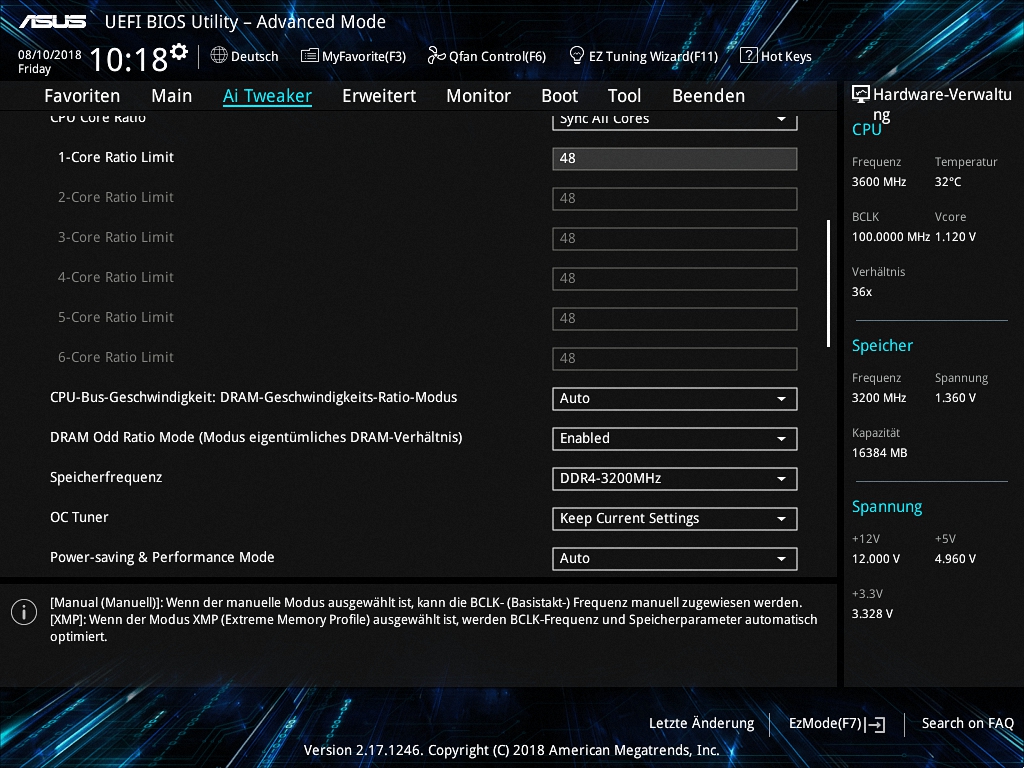1024x768 pixels.
Task: Click the EzMode exit arrow icon
Action: pos(875,724)
